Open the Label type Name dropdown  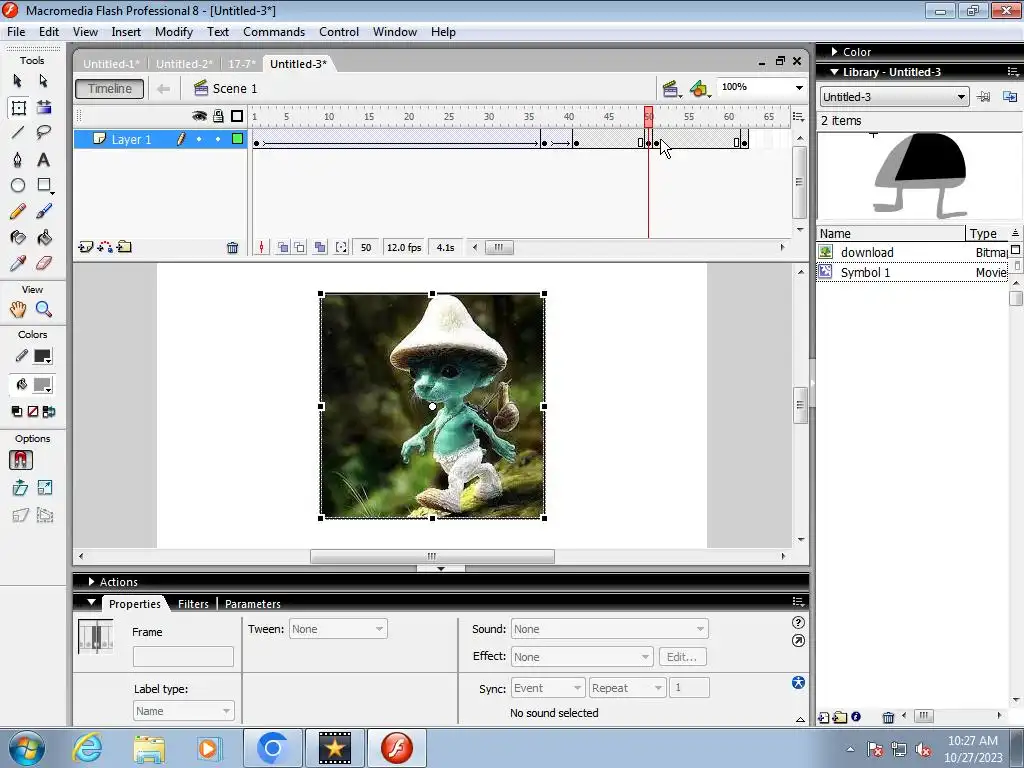tap(183, 711)
